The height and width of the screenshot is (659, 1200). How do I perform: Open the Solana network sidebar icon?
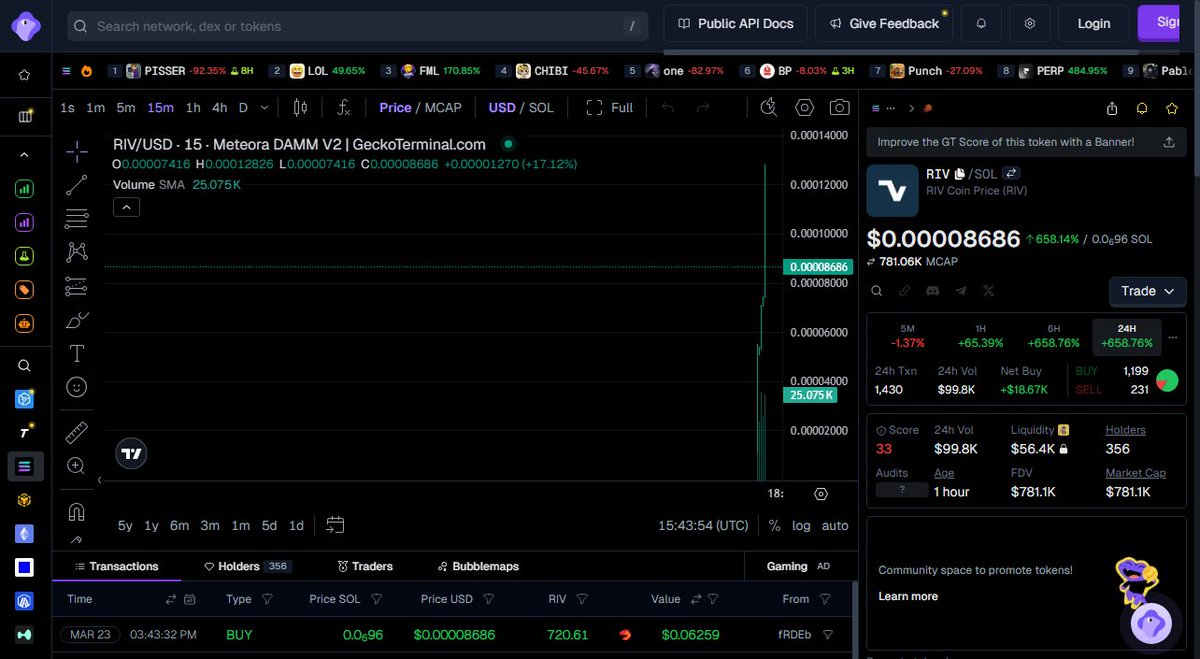pyautogui.click(x=24, y=466)
